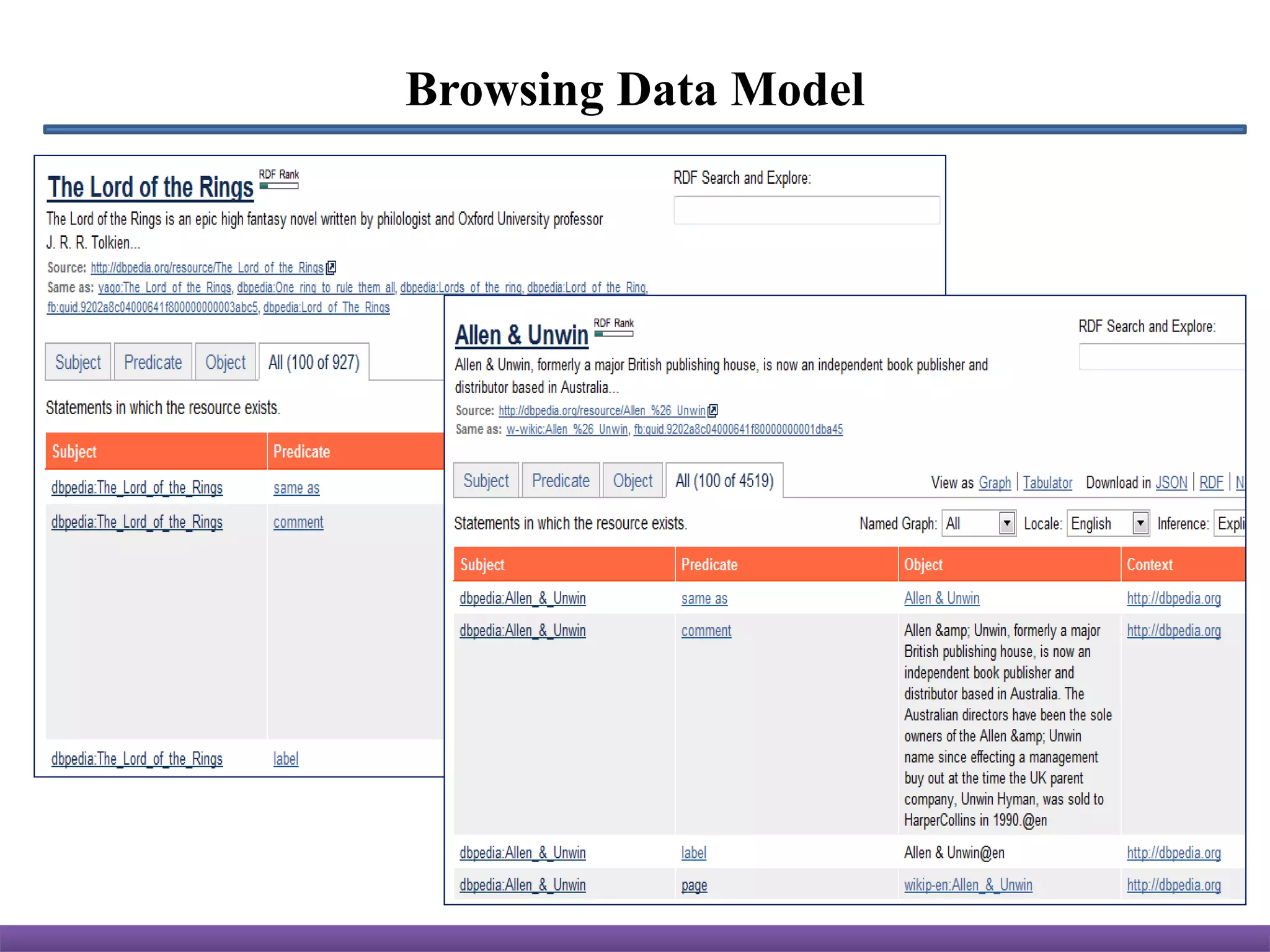Image resolution: width=1270 pixels, height=952 pixels.
Task: Click Object column header in Allen & Unwin table
Action: [x=1010, y=565]
